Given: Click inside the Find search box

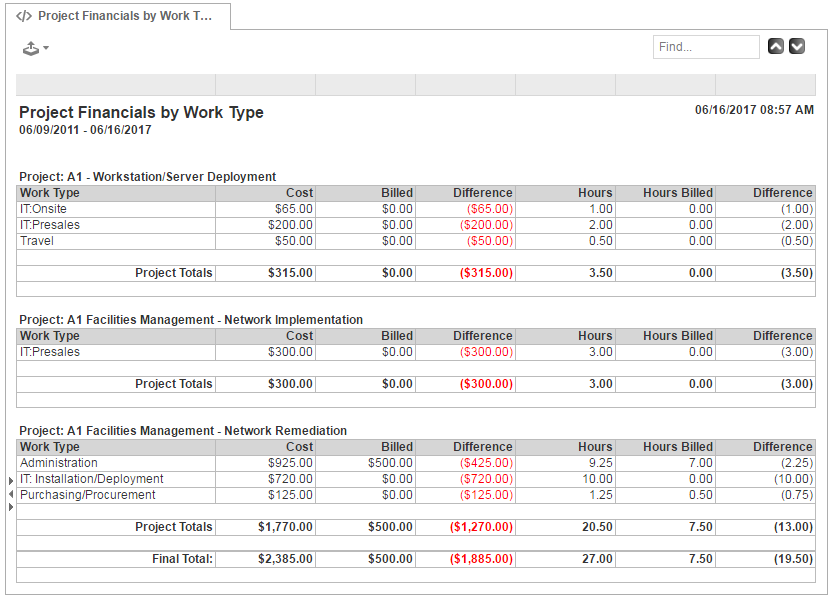Looking at the screenshot, I should (706, 46).
